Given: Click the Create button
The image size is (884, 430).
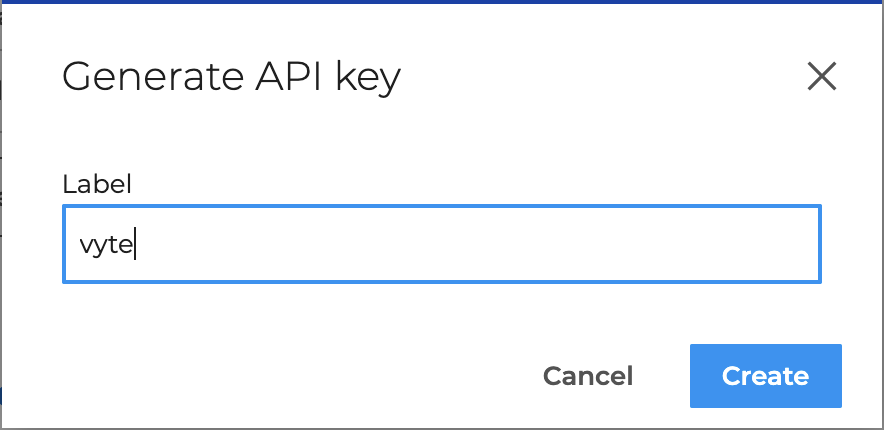Looking at the screenshot, I should coord(765,376).
